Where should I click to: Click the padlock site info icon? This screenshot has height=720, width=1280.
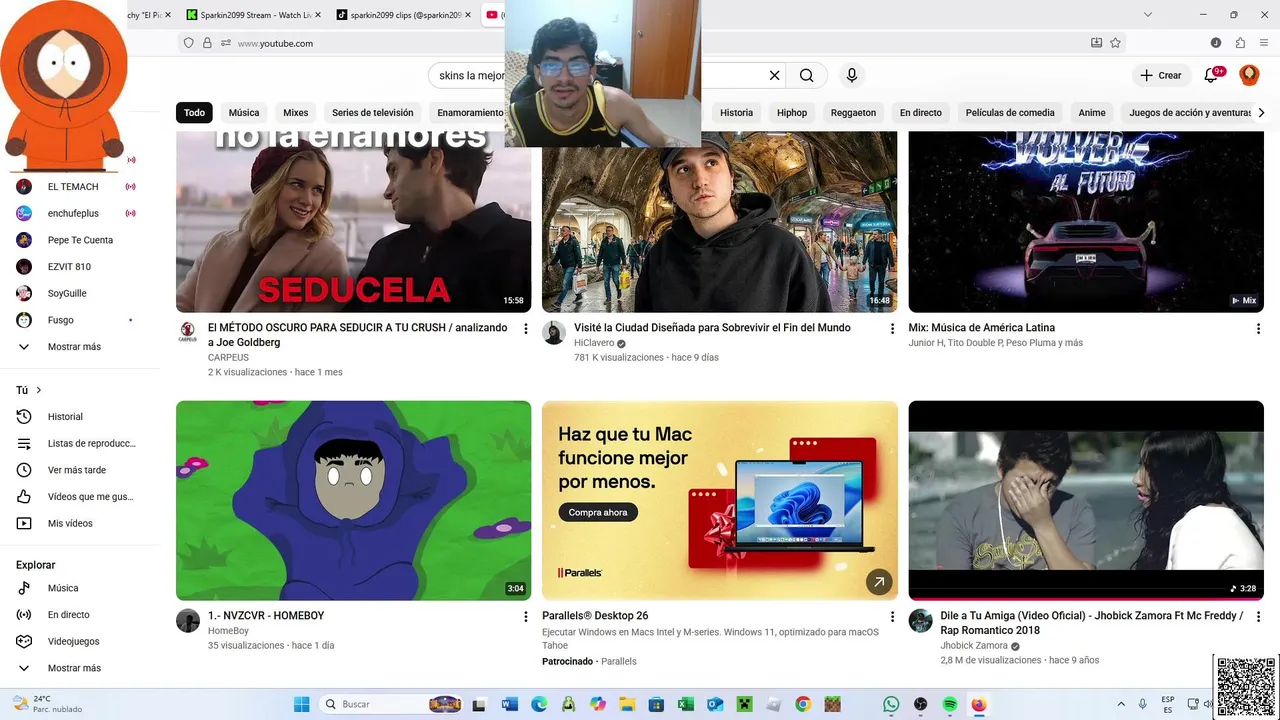click(x=207, y=43)
